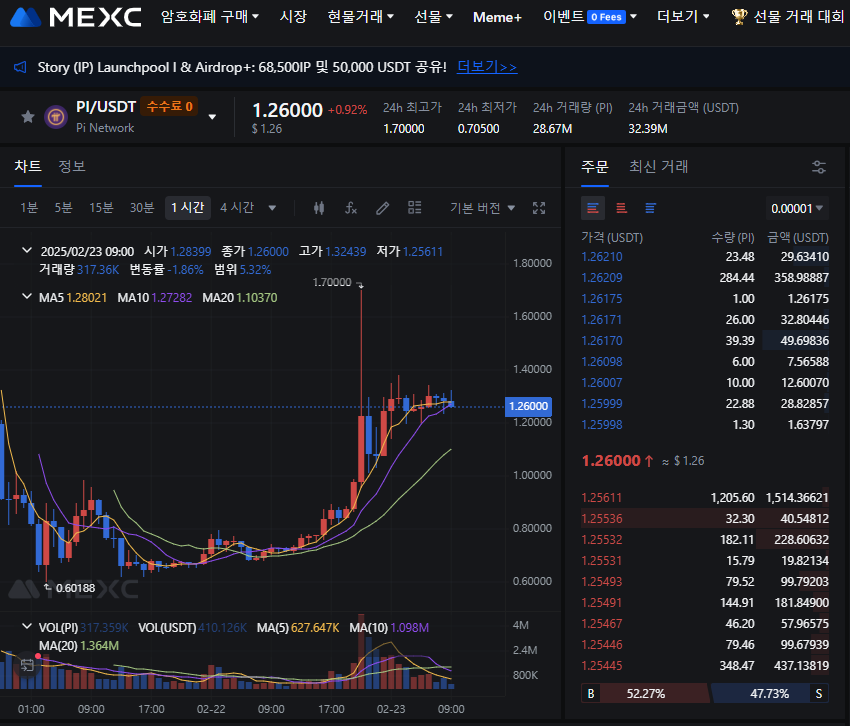
Task: Collapse the VOL(PI) indicator row
Action: pos(27,627)
